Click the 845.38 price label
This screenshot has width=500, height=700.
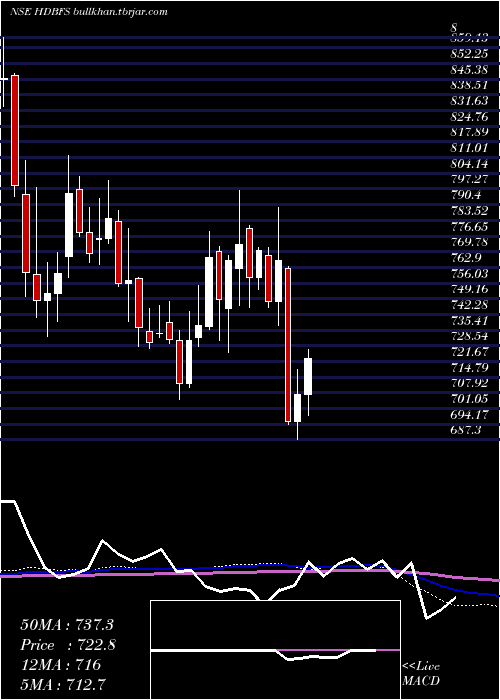point(469,69)
